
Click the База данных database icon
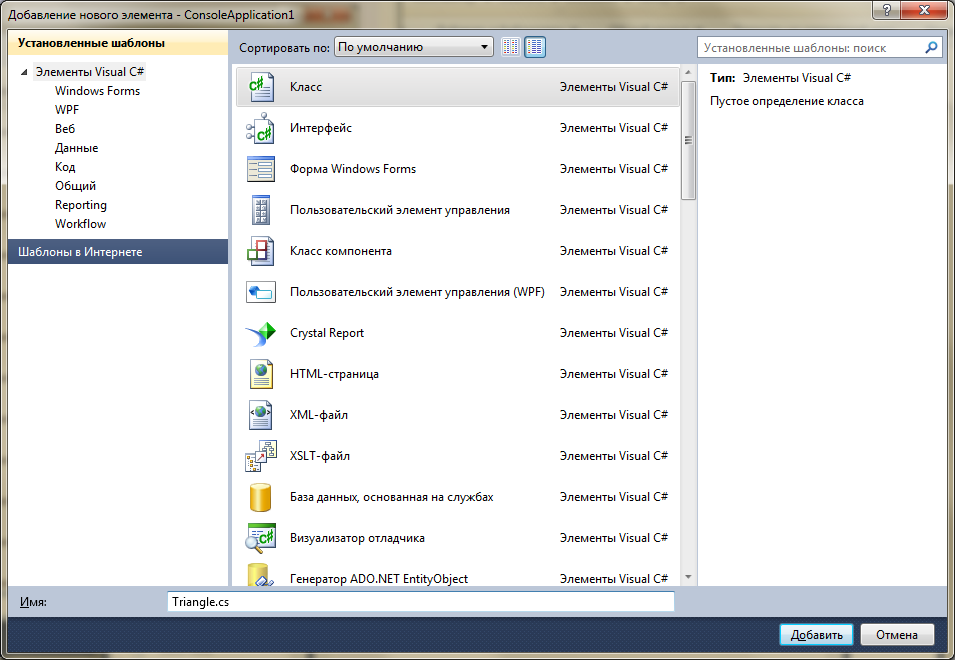tap(260, 497)
